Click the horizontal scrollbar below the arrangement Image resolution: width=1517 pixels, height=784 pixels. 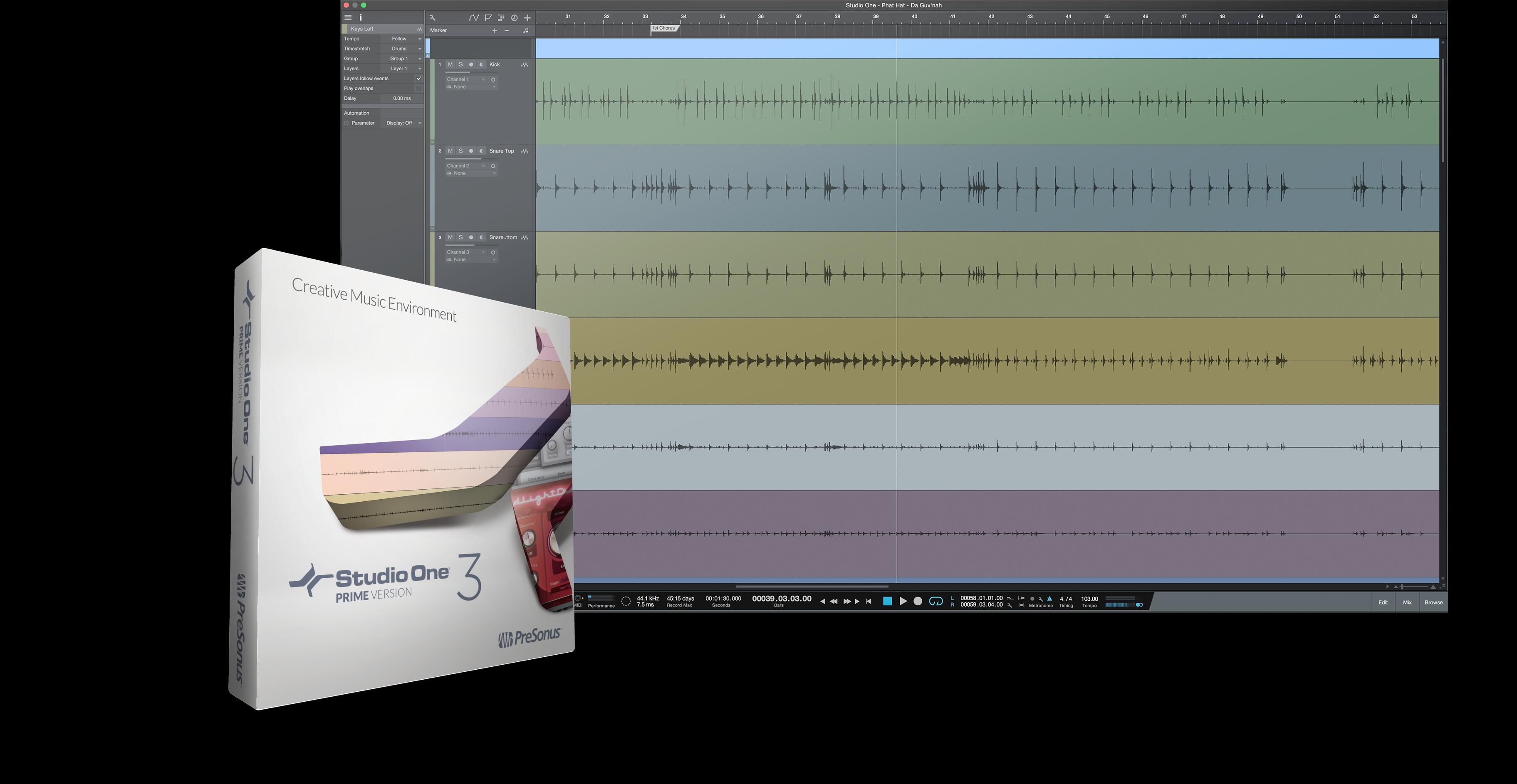[x=812, y=586]
